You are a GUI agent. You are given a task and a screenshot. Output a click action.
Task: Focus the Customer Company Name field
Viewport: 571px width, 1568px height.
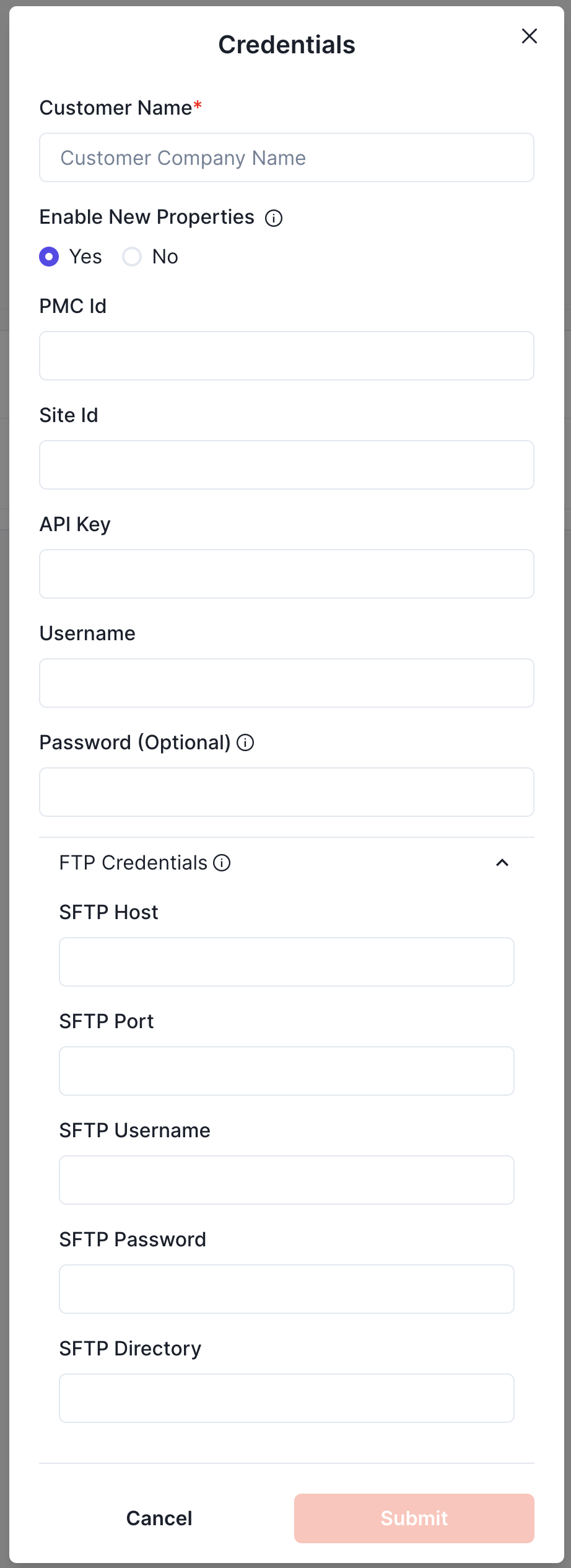pos(286,158)
